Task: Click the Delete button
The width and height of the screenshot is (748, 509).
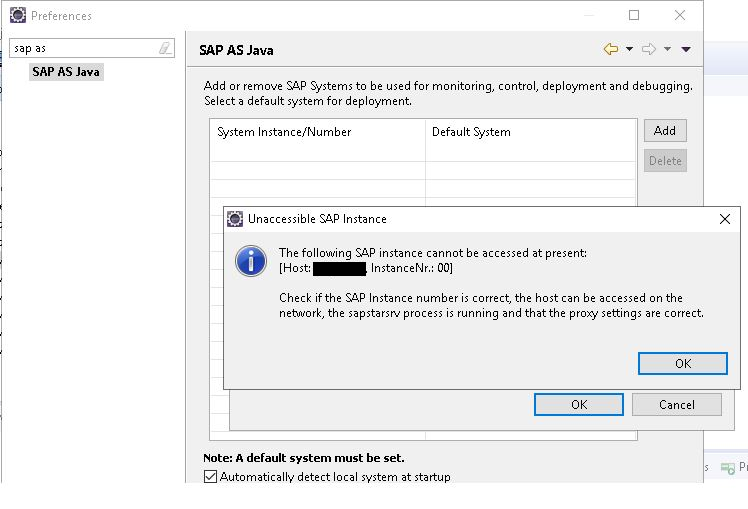Action: point(665,161)
